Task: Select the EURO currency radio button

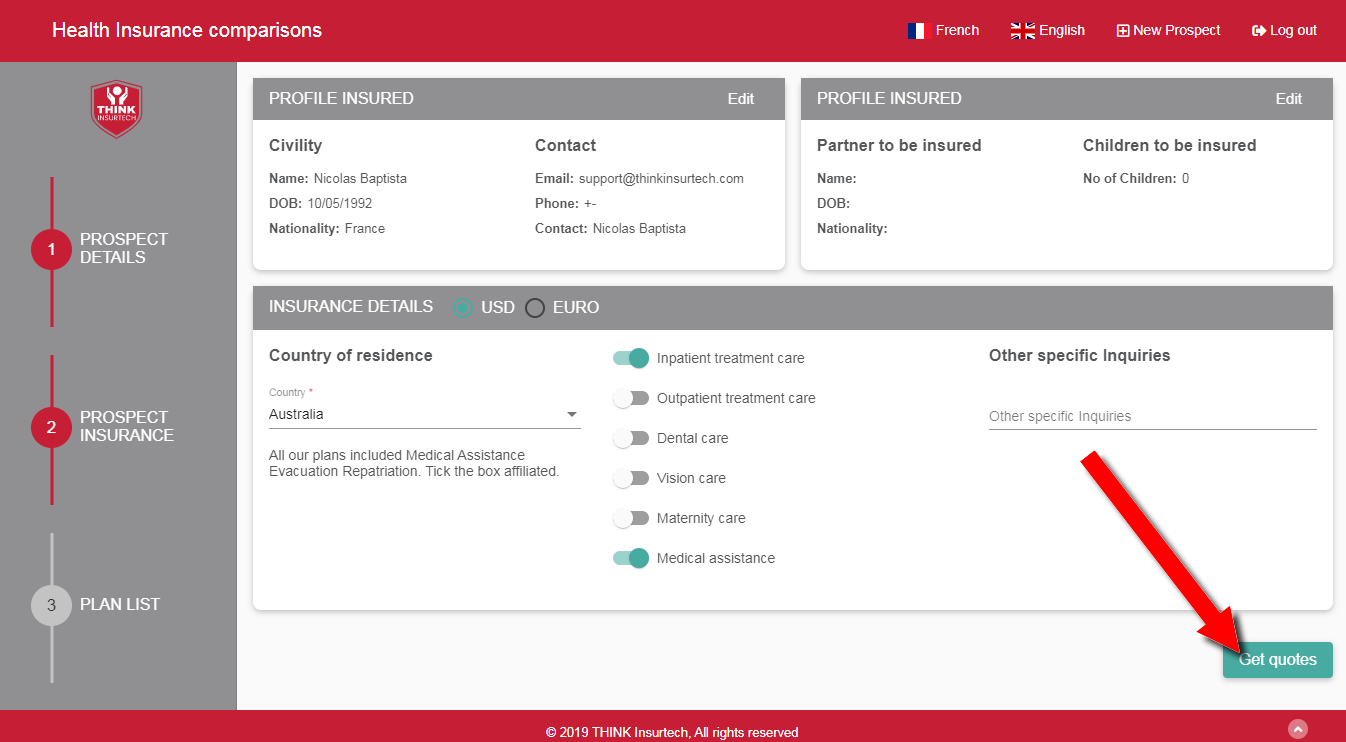Action: tap(535, 308)
